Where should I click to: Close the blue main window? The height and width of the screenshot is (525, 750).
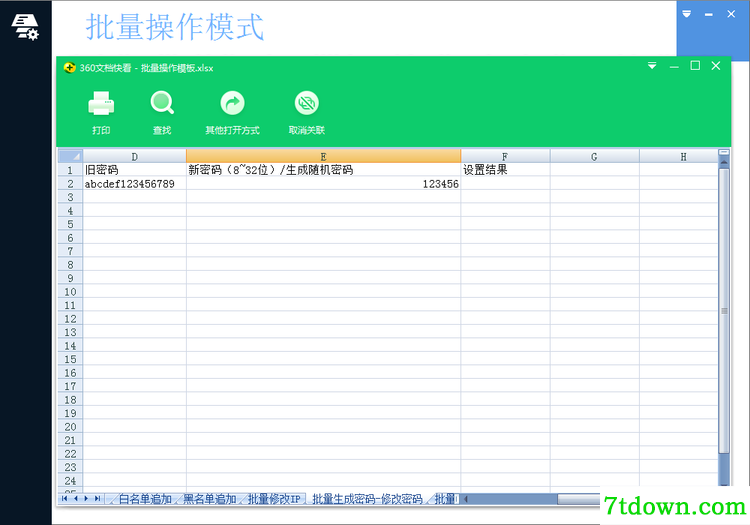pos(731,14)
